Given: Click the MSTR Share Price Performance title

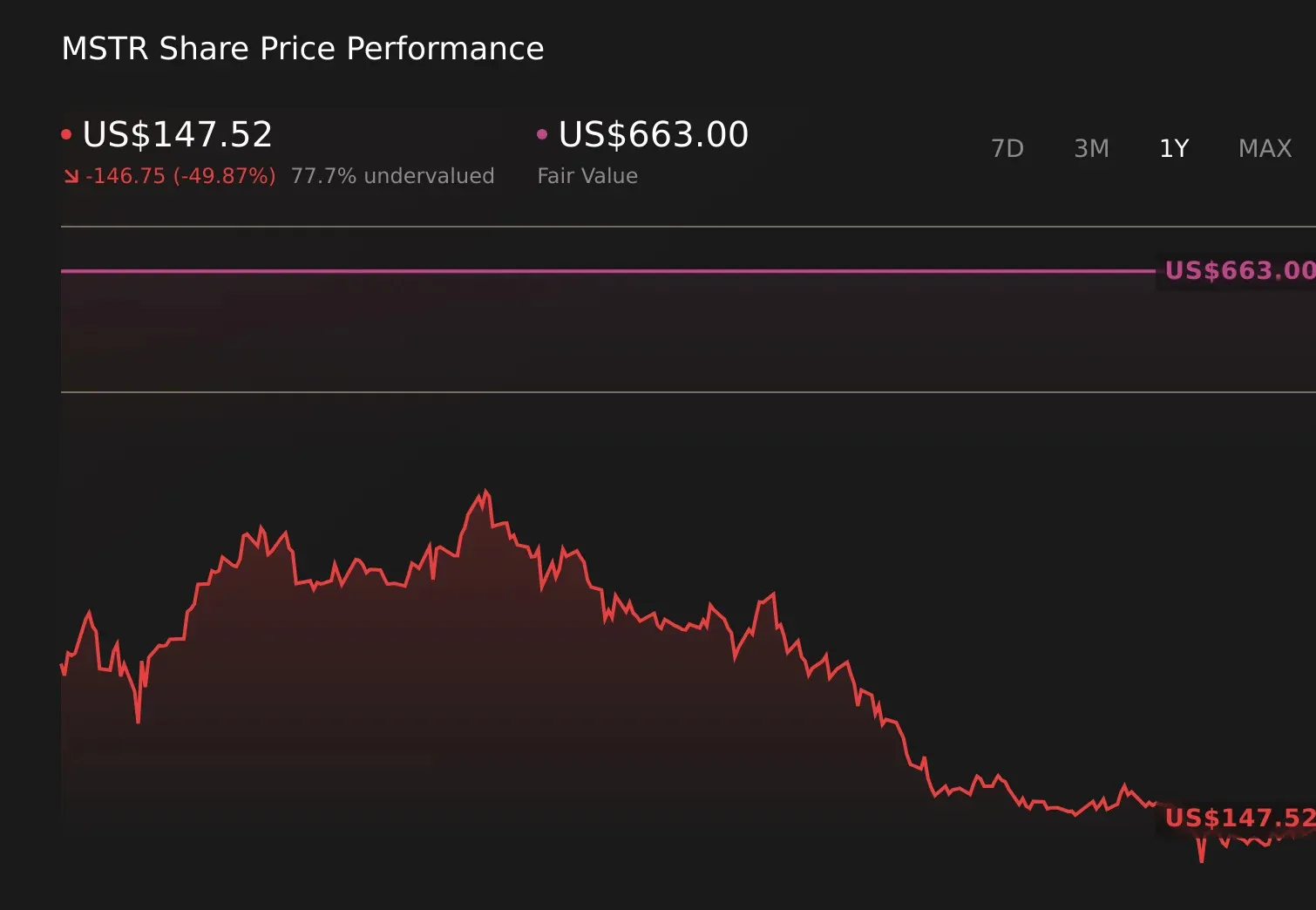Looking at the screenshot, I should tap(302, 48).
